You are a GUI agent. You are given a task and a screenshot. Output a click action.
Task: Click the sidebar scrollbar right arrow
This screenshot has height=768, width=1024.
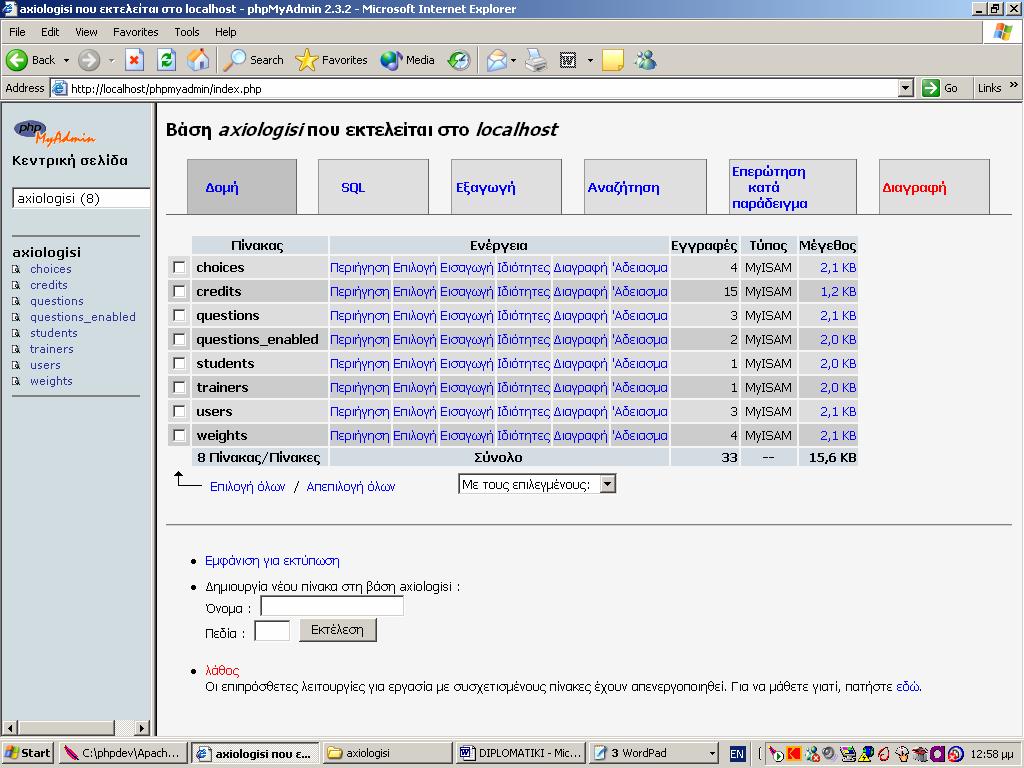tap(142, 728)
